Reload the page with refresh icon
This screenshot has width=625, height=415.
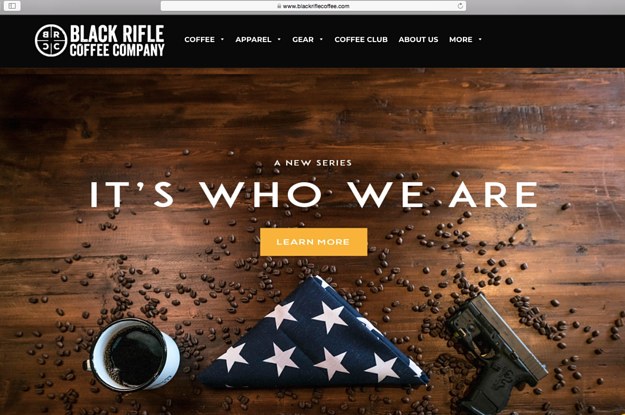pos(460,6)
